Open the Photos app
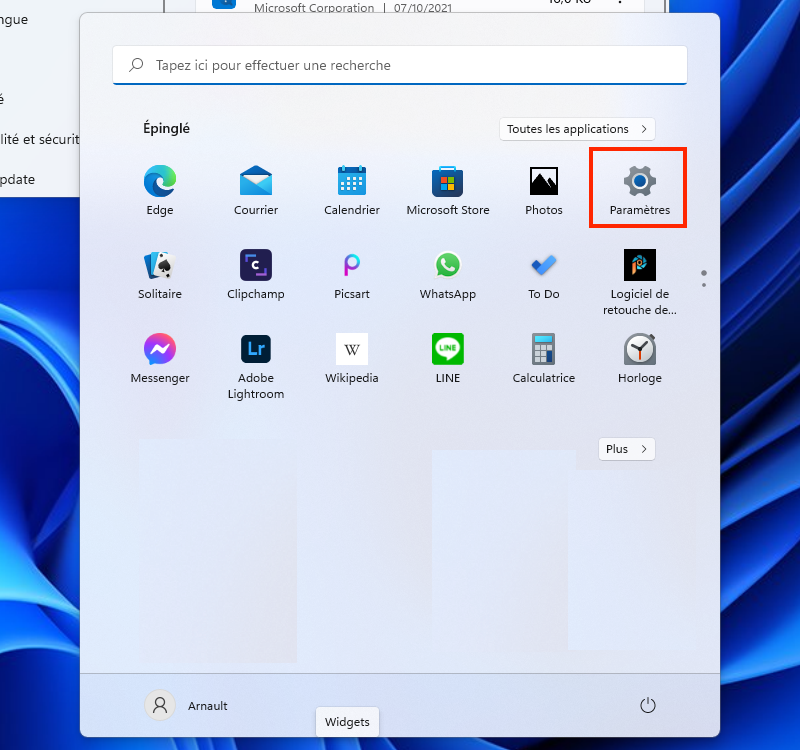The width and height of the screenshot is (800, 750). tap(543, 190)
